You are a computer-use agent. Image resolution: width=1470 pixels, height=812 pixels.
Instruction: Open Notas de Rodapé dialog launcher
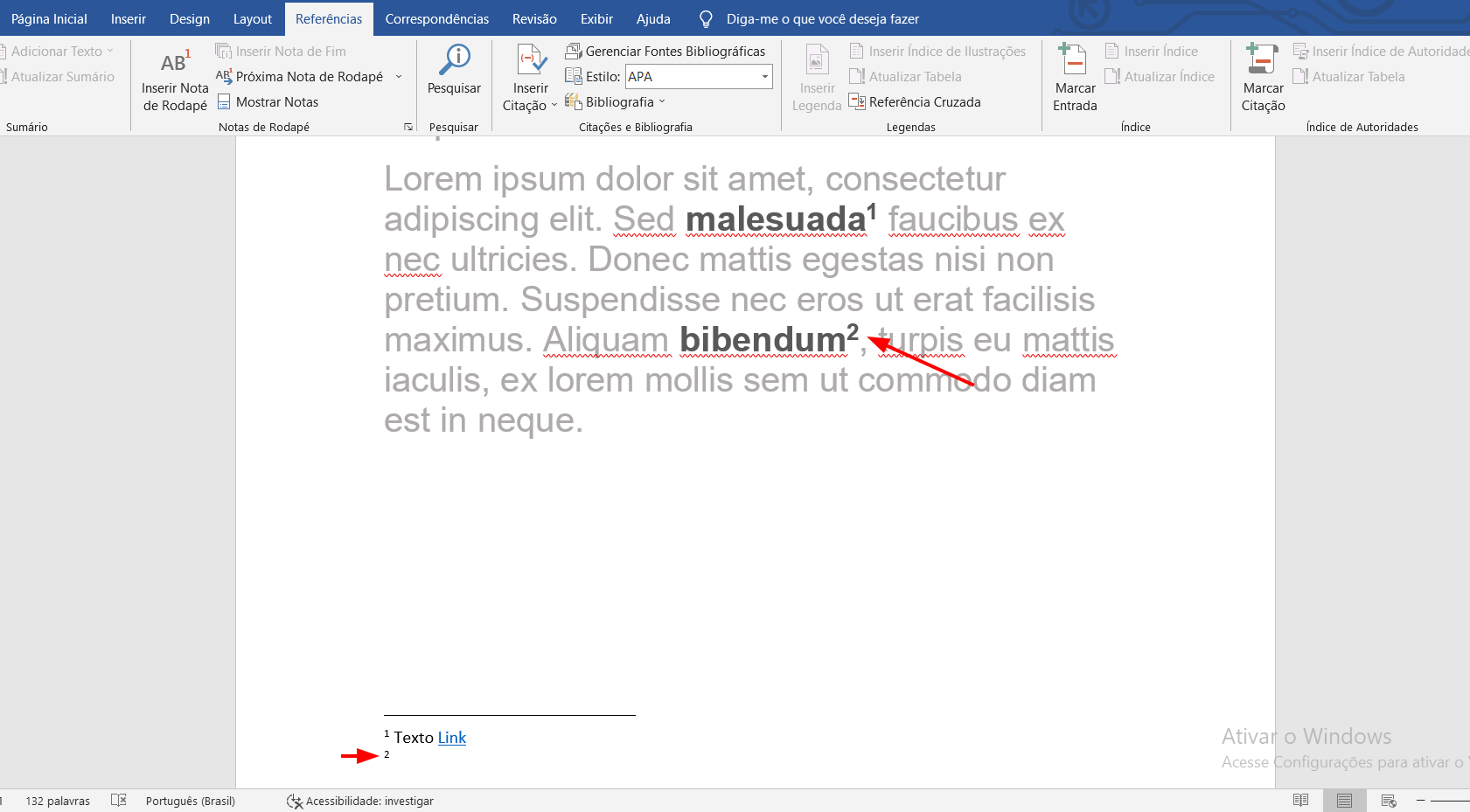408,127
